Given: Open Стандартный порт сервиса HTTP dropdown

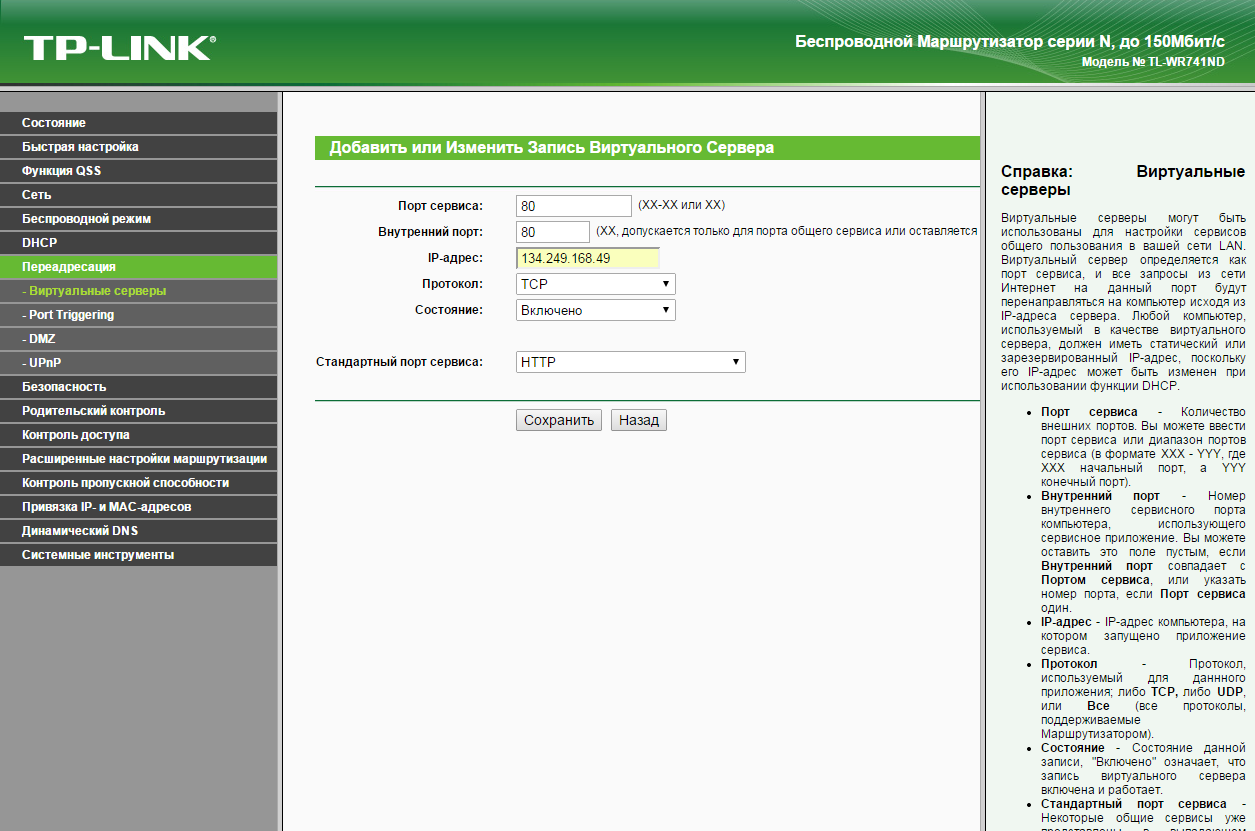Looking at the screenshot, I should [631, 362].
